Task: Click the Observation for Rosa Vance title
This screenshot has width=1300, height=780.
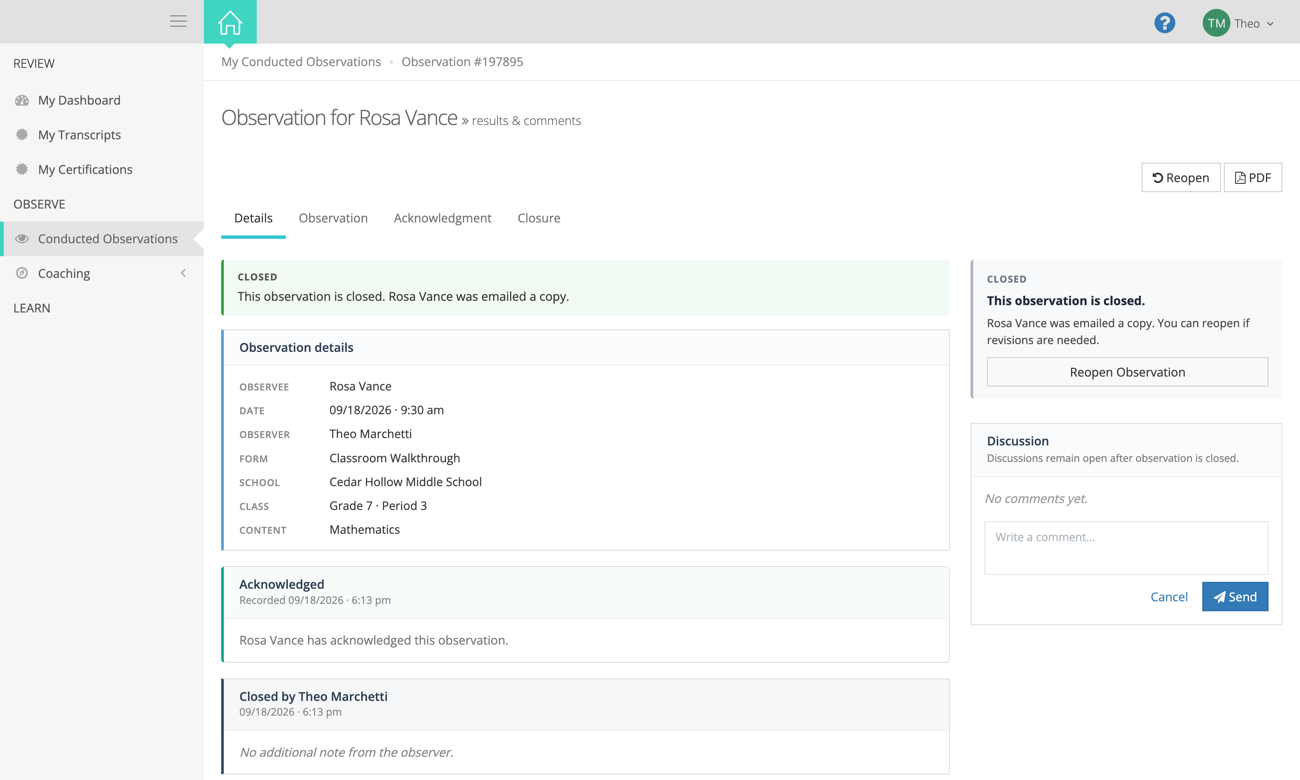Action: pyautogui.click(x=339, y=117)
